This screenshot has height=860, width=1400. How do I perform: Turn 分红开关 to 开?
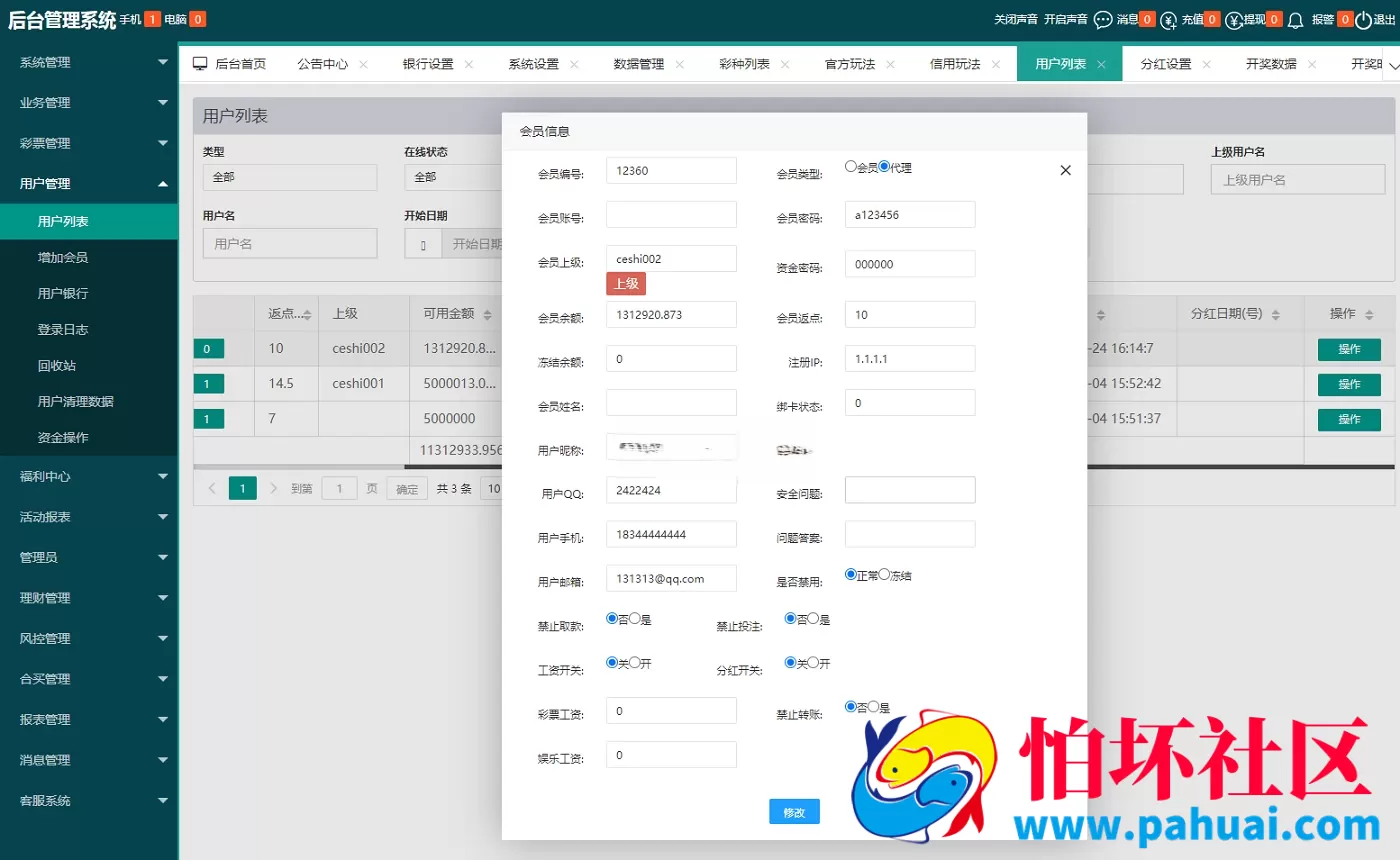[x=813, y=663]
